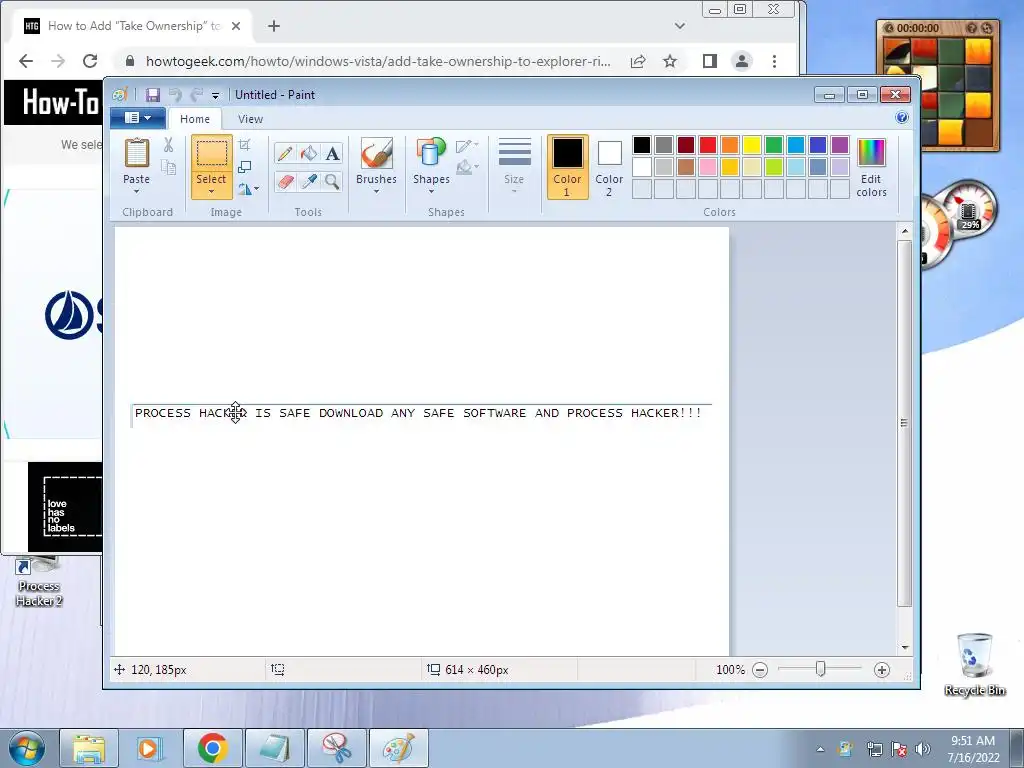The height and width of the screenshot is (768, 1024).
Task: Switch to the Home ribbon tab
Action: (x=195, y=119)
